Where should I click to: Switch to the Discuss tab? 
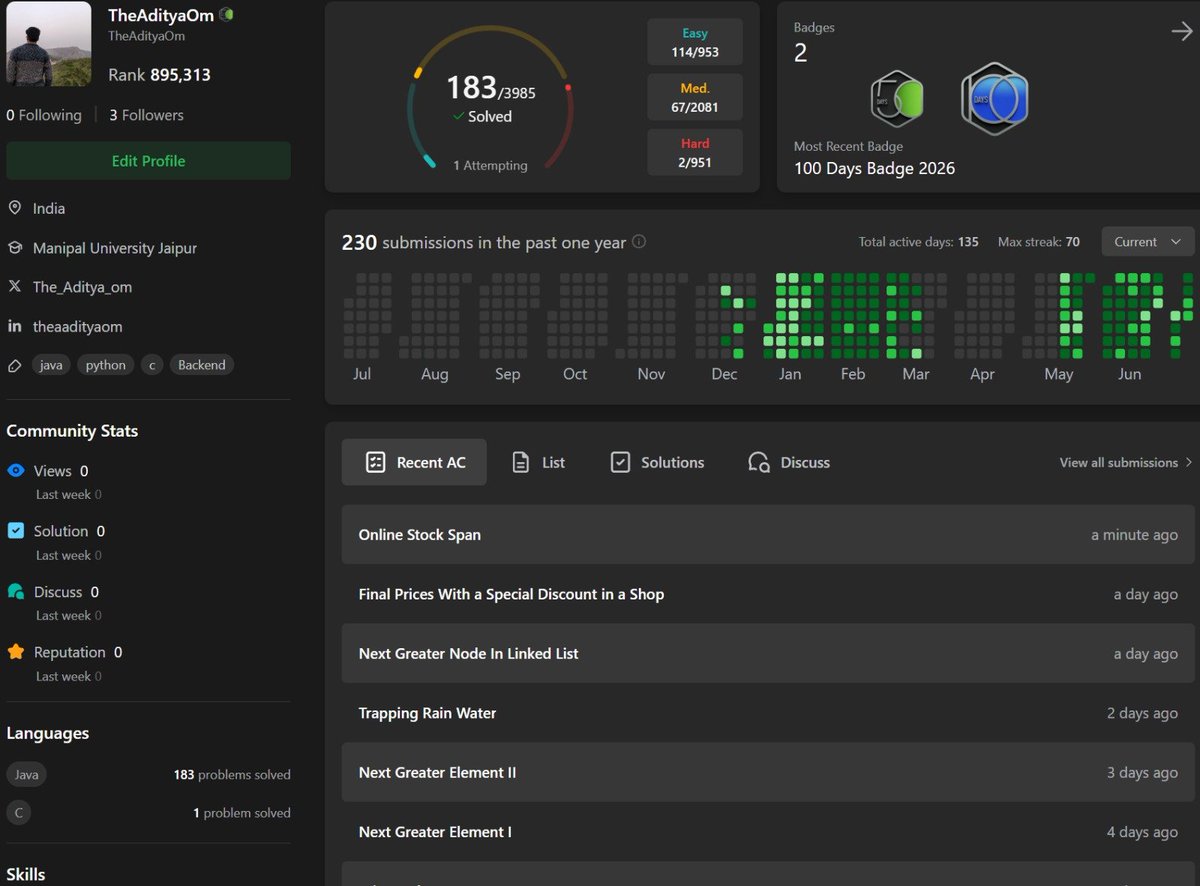(789, 462)
